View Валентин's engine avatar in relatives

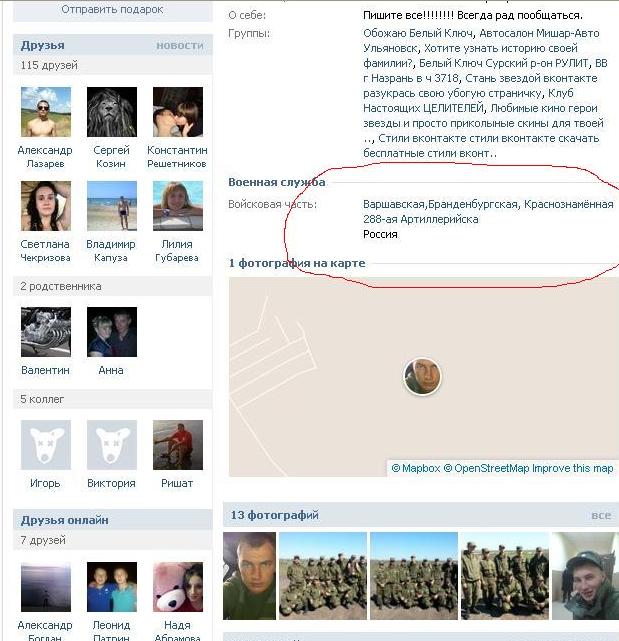point(46,332)
